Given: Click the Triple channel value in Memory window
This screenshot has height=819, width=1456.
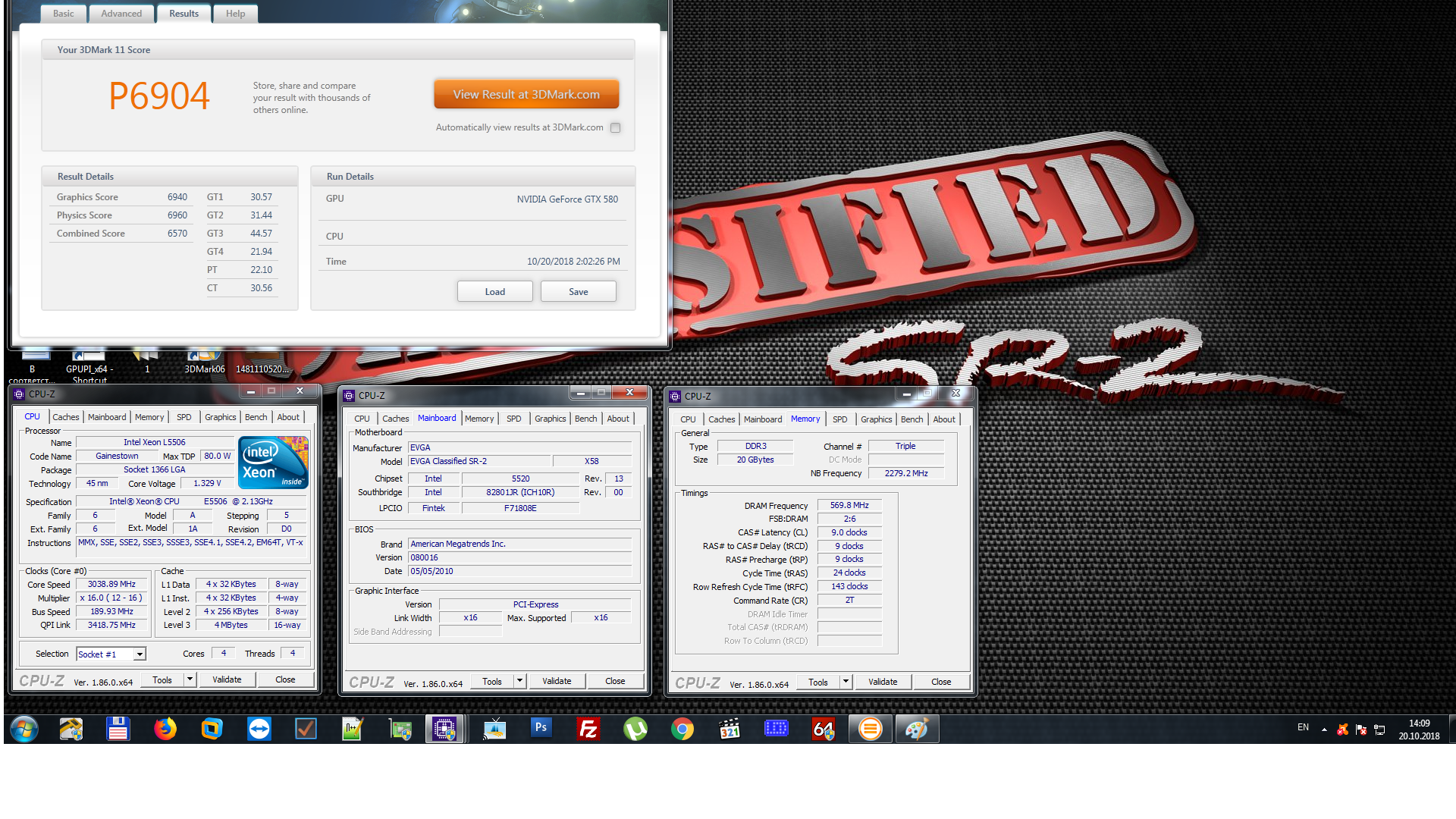Looking at the screenshot, I should click(905, 446).
